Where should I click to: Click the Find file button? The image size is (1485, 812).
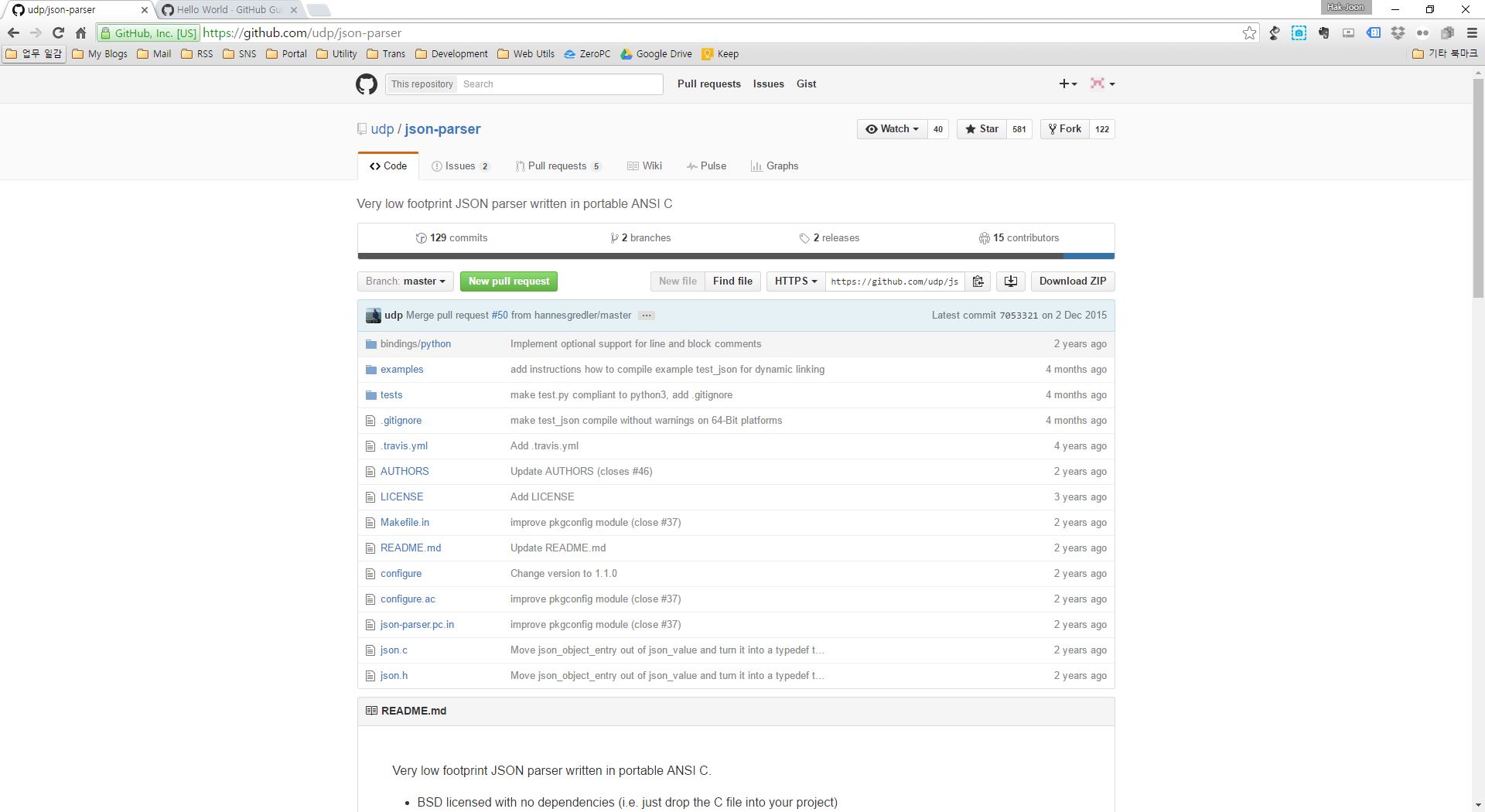pyautogui.click(x=732, y=281)
